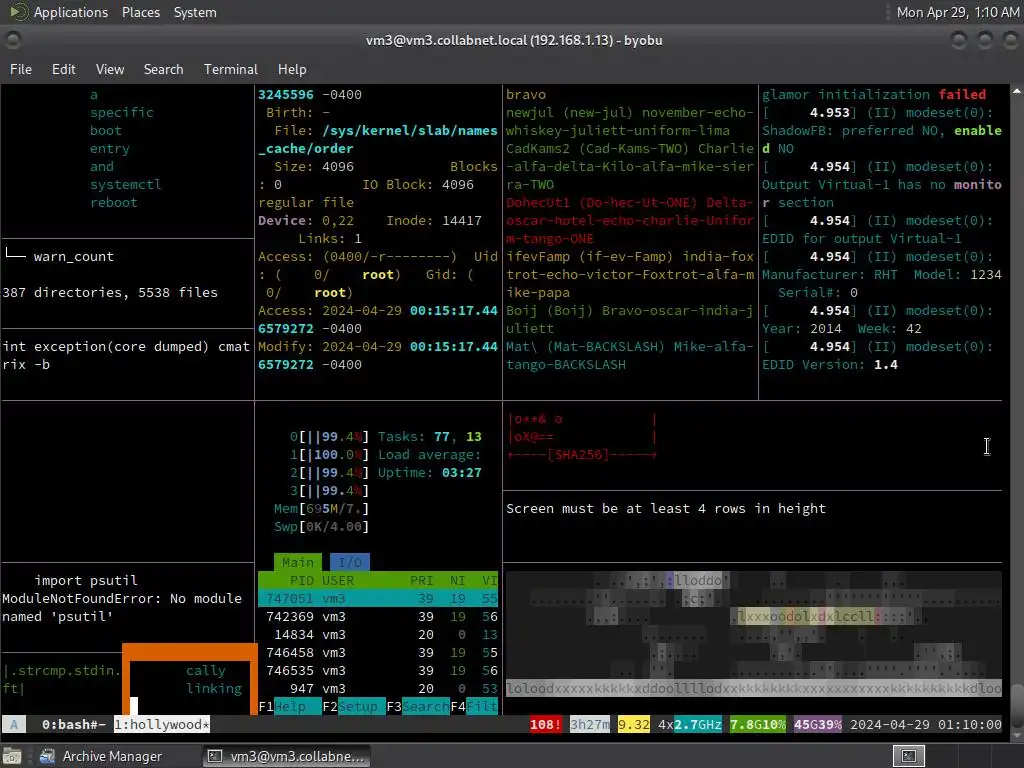This screenshot has height=768, width=1024.
Task: Click '387 directories, 5538 files' text
Action: [x=110, y=293]
